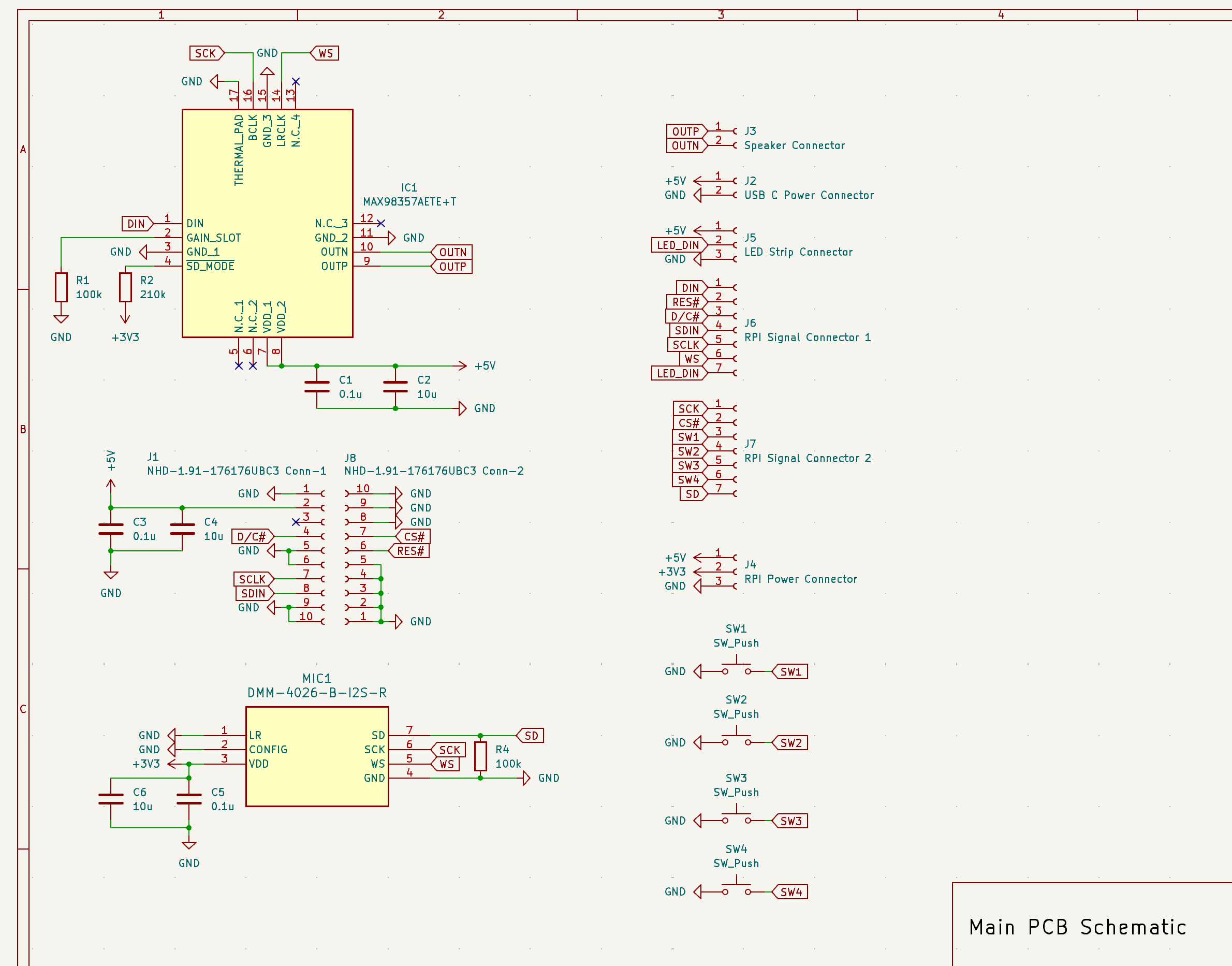
Task: Click the 'J6' reference text
Action: tap(750, 323)
